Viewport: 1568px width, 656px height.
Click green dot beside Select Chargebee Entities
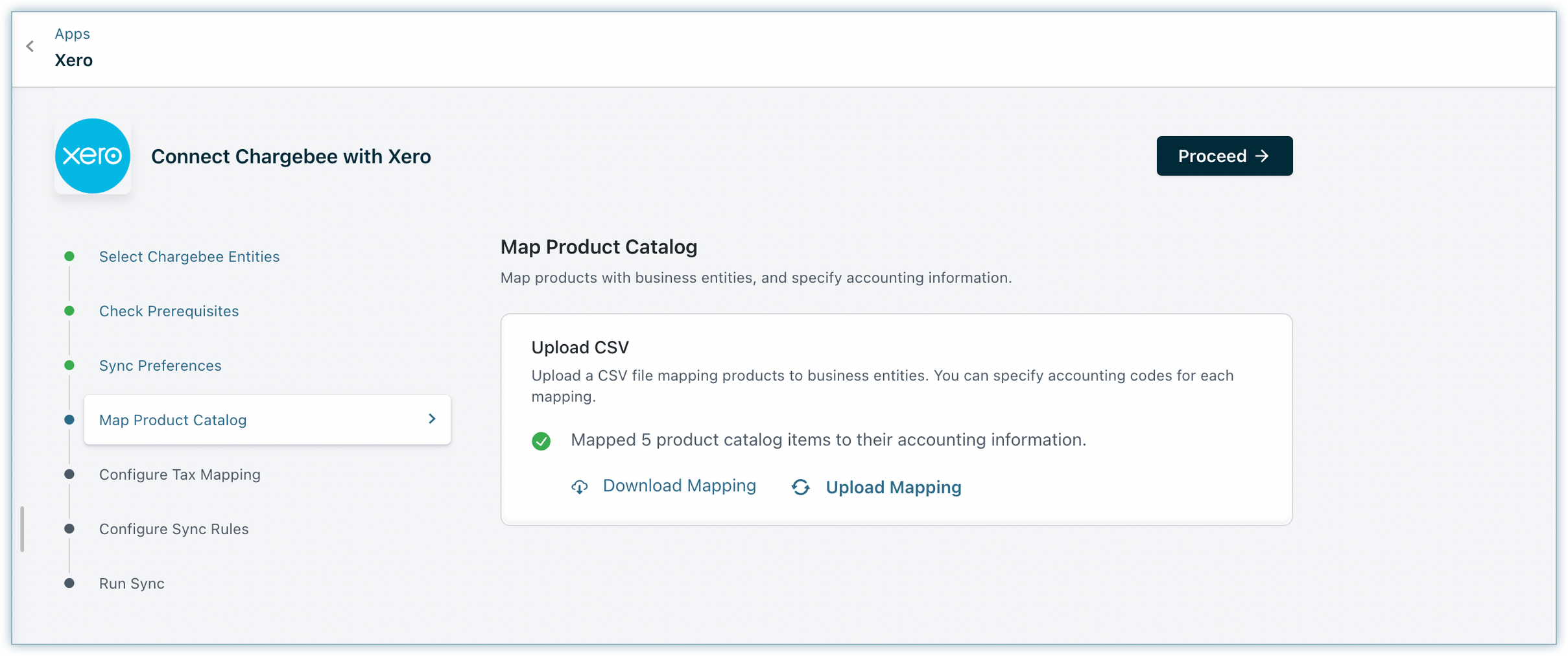(x=69, y=257)
